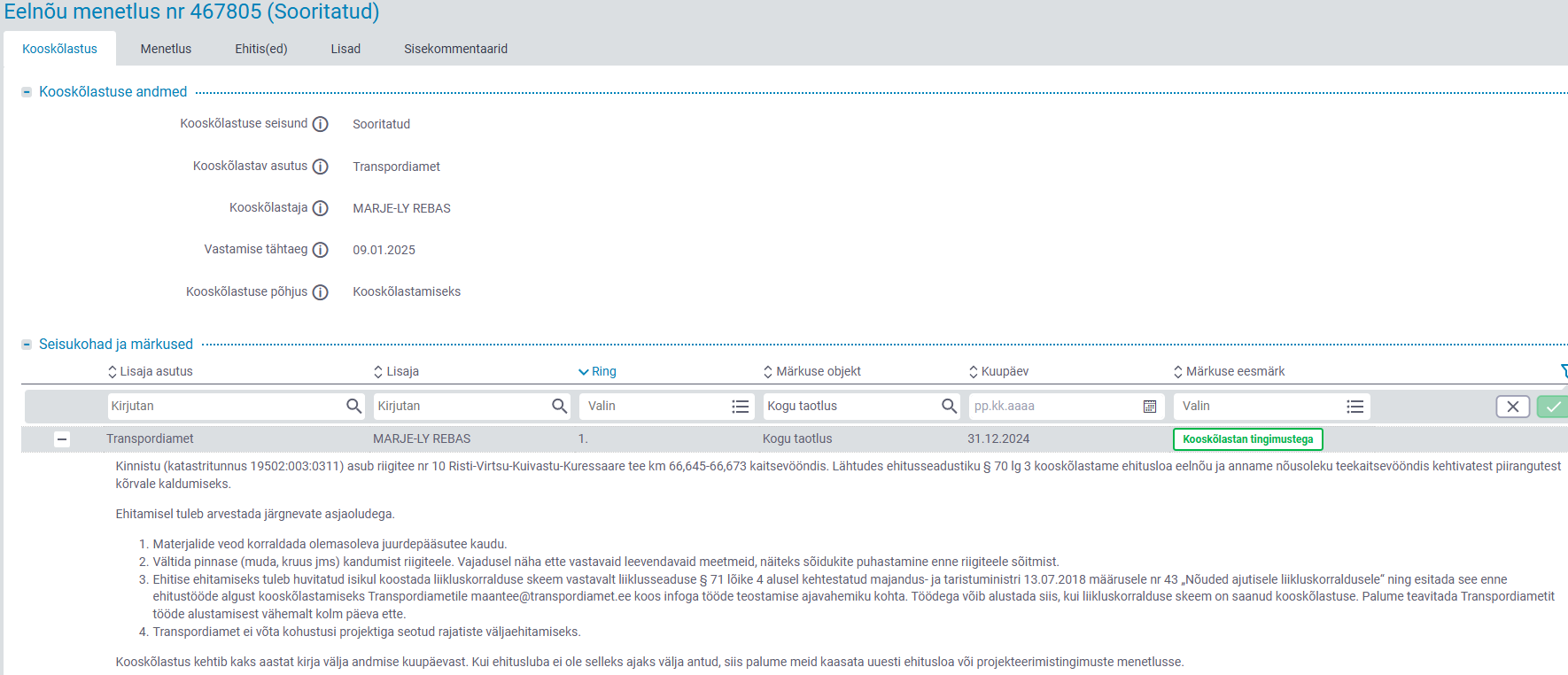Collapse the Transpordiamet remark row
Viewport: 1568px width, 675px height.
click(x=62, y=439)
